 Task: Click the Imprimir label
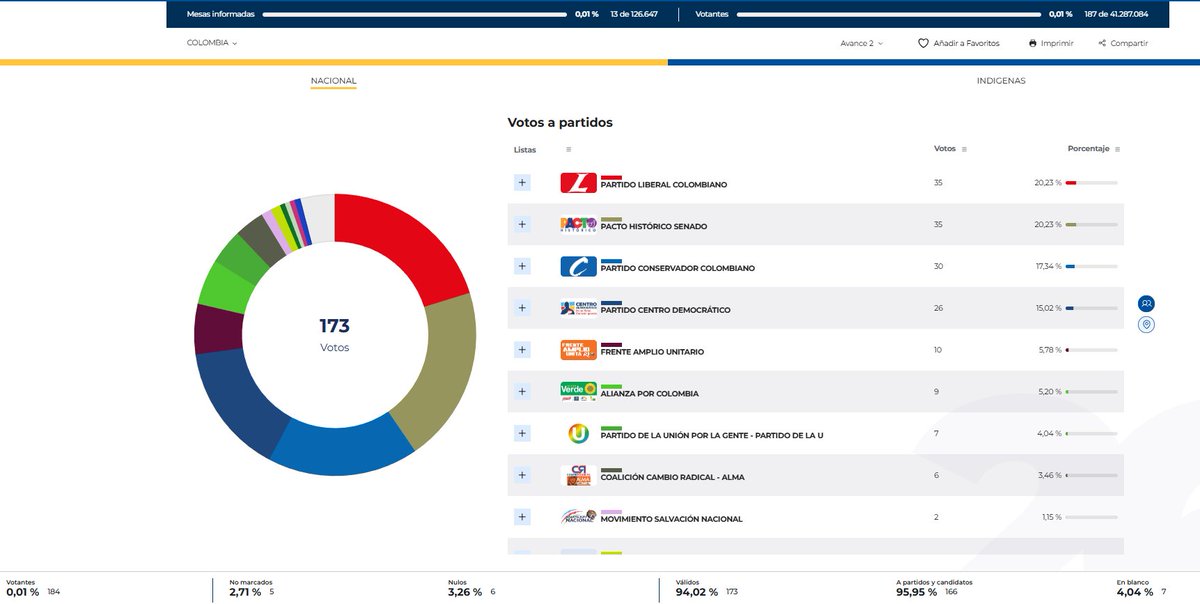[1057, 43]
